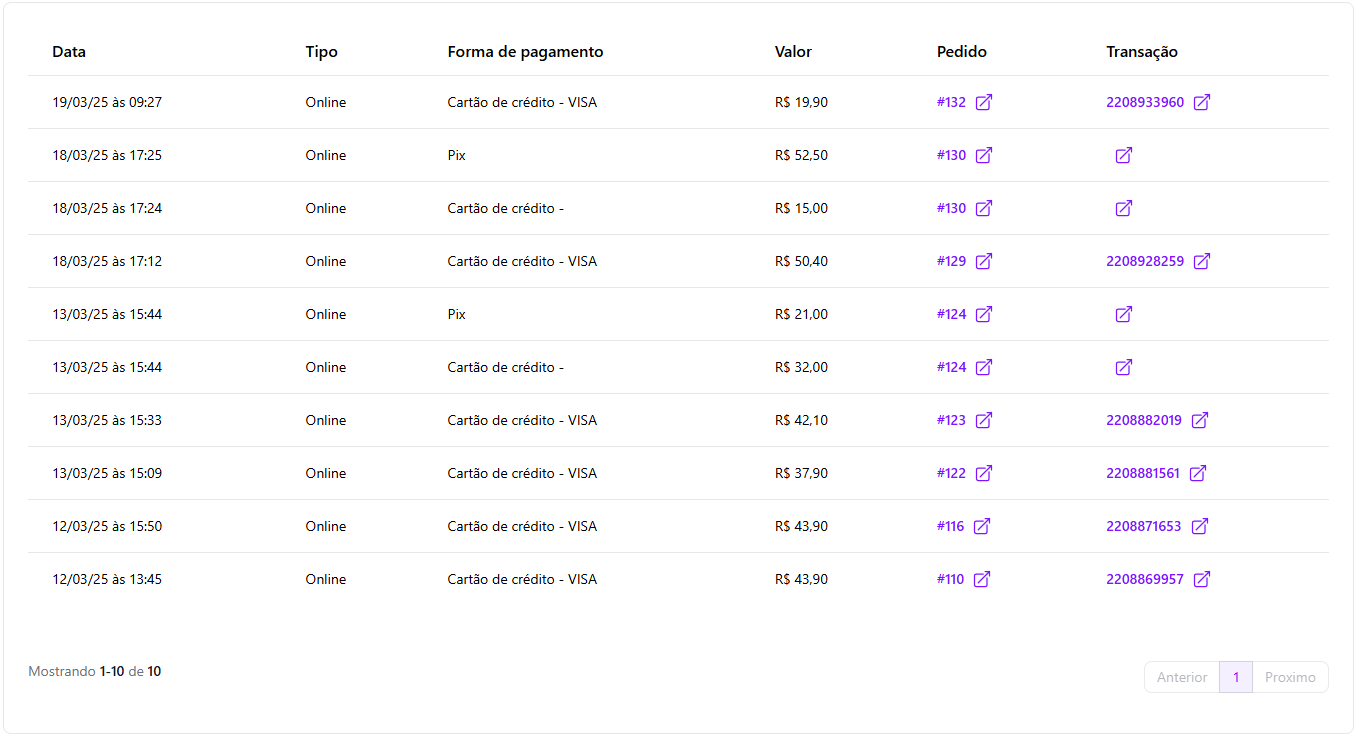
Task: Select page 1 in pagination
Action: pos(1236,677)
